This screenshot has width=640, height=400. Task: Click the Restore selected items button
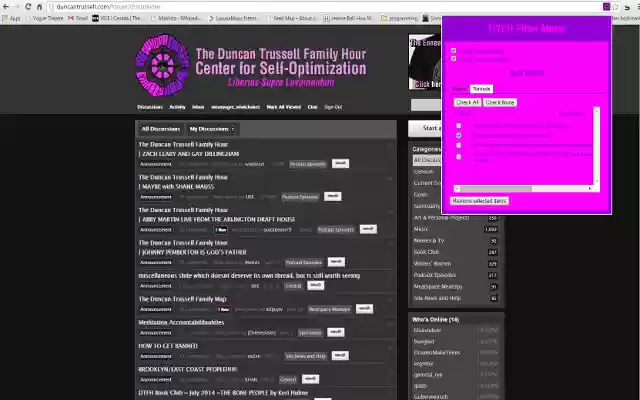coord(479,201)
